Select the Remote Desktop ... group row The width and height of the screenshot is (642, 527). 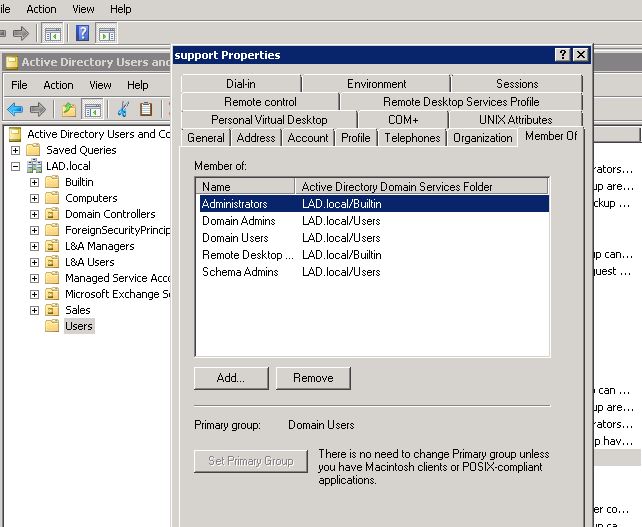click(x=374, y=255)
